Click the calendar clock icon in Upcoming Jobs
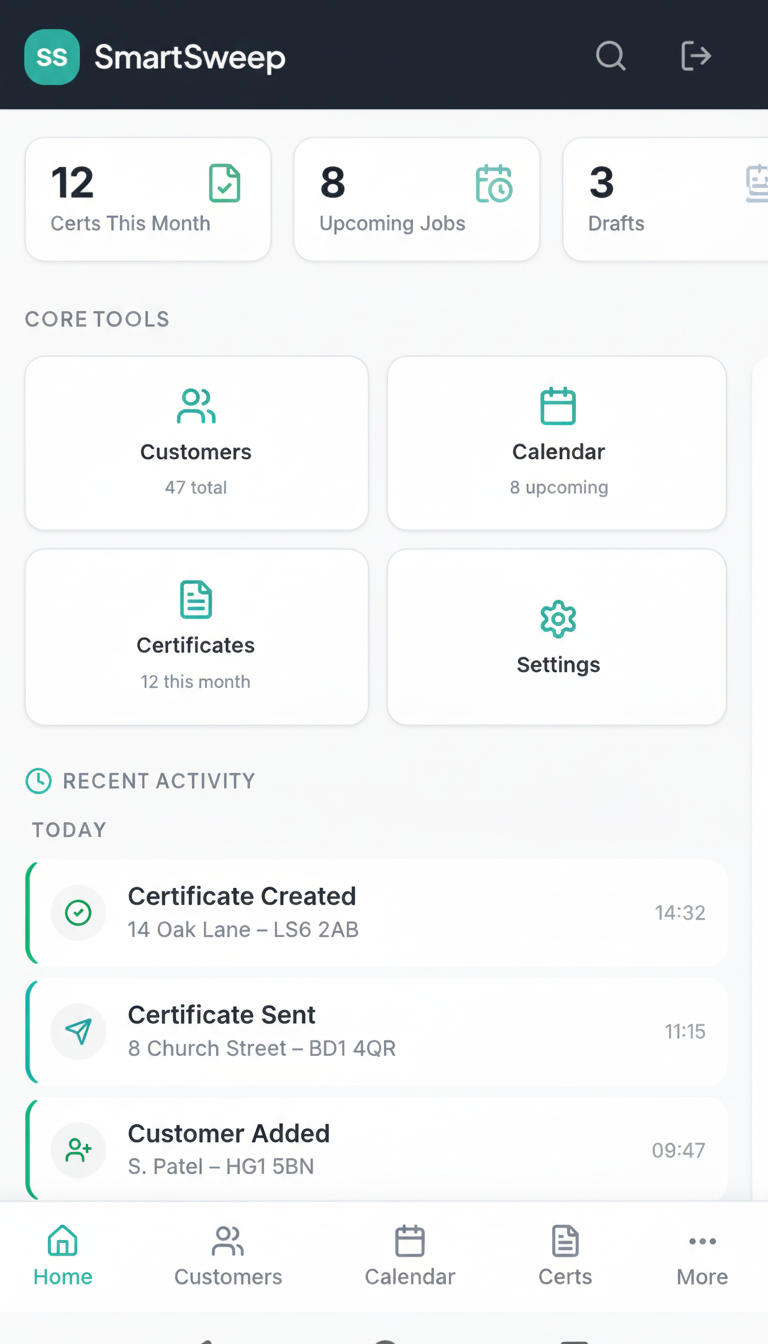 (494, 184)
